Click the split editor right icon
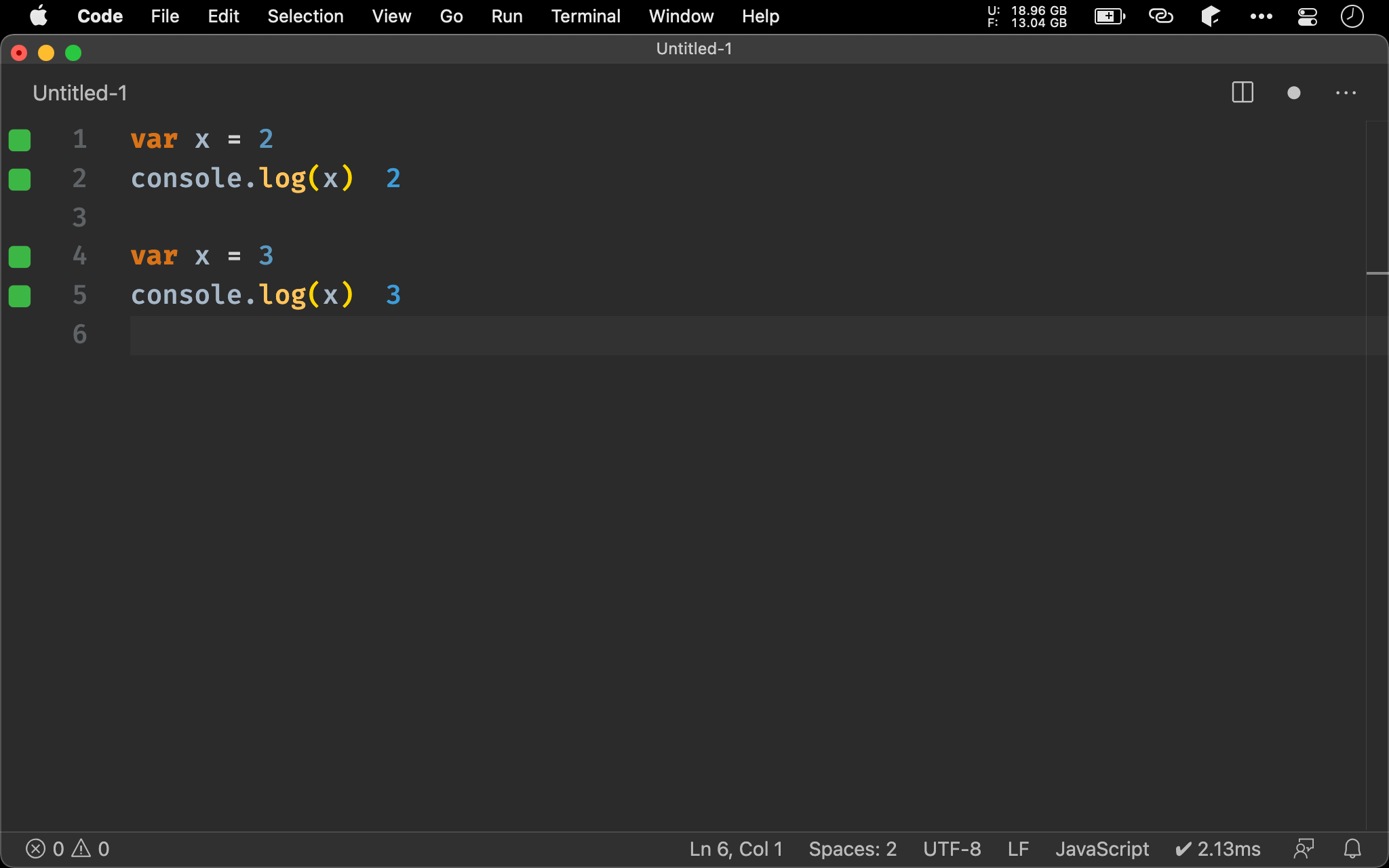Viewport: 1389px width, 868px height. (x=1243, y=93)
